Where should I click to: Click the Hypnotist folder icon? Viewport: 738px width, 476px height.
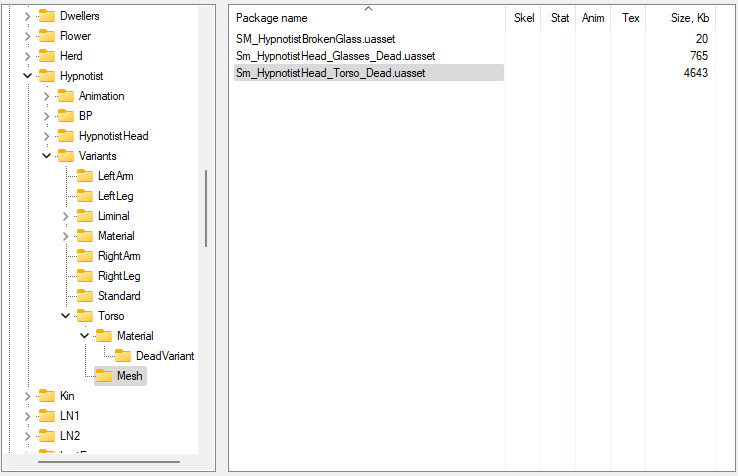click(46, 76)
